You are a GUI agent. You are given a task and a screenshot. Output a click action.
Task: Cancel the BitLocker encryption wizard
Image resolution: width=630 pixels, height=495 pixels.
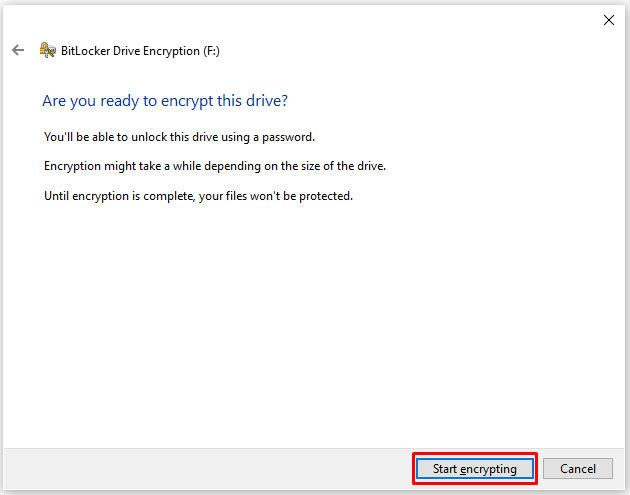point(578,468)
